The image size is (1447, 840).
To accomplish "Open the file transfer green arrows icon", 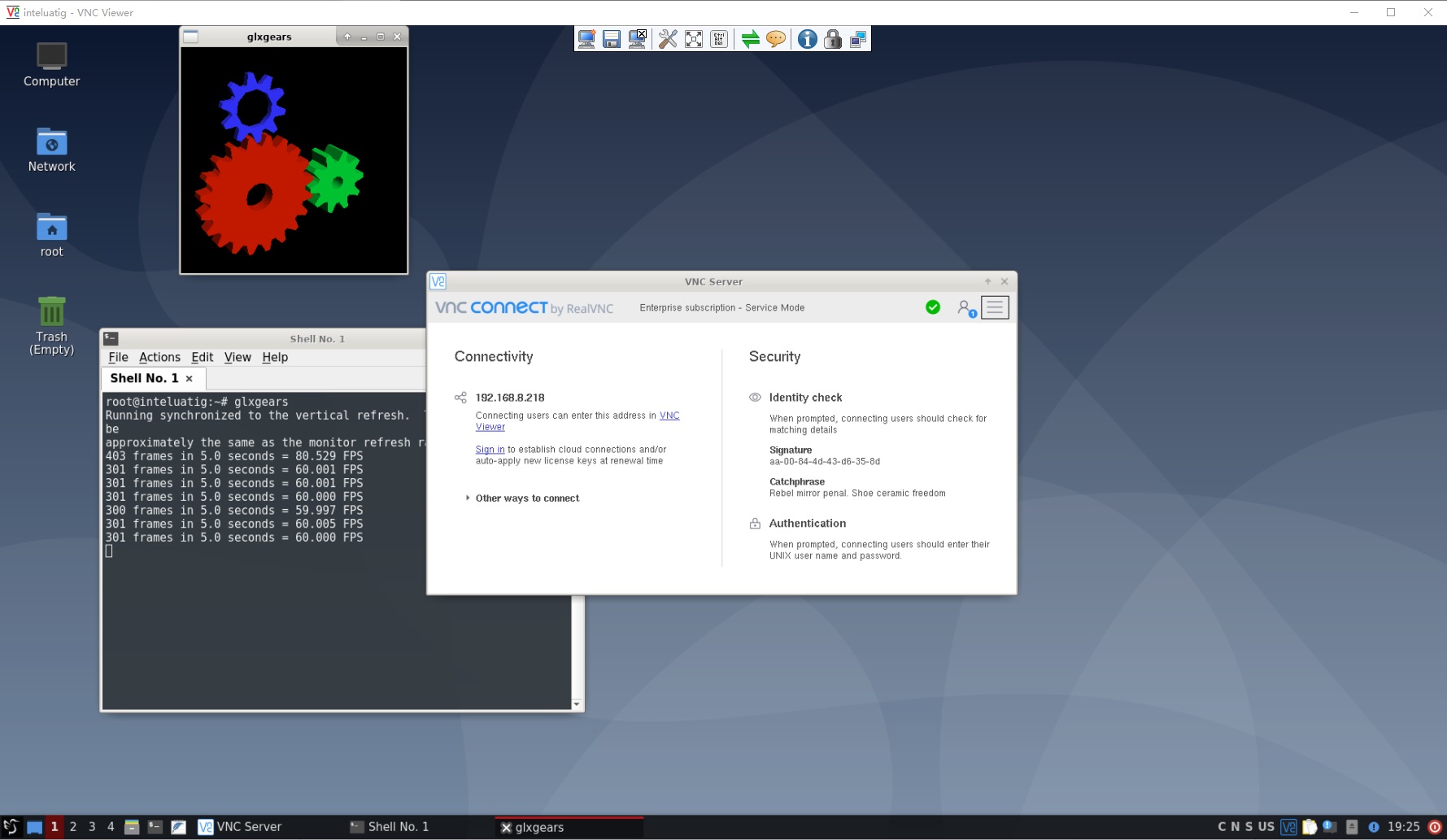I will click(x=751, y=39).
